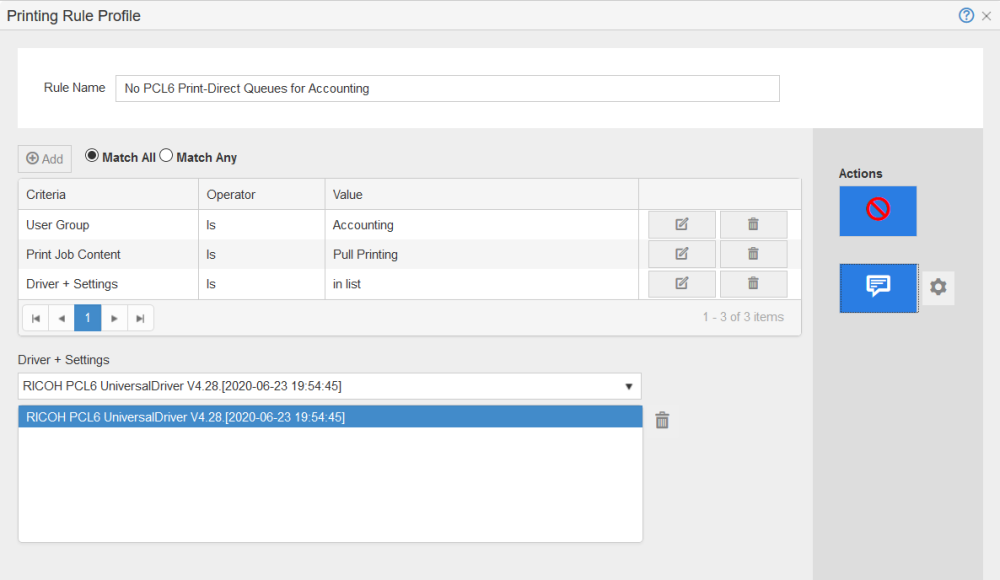Jump to the last criteria page

[140, 318]
